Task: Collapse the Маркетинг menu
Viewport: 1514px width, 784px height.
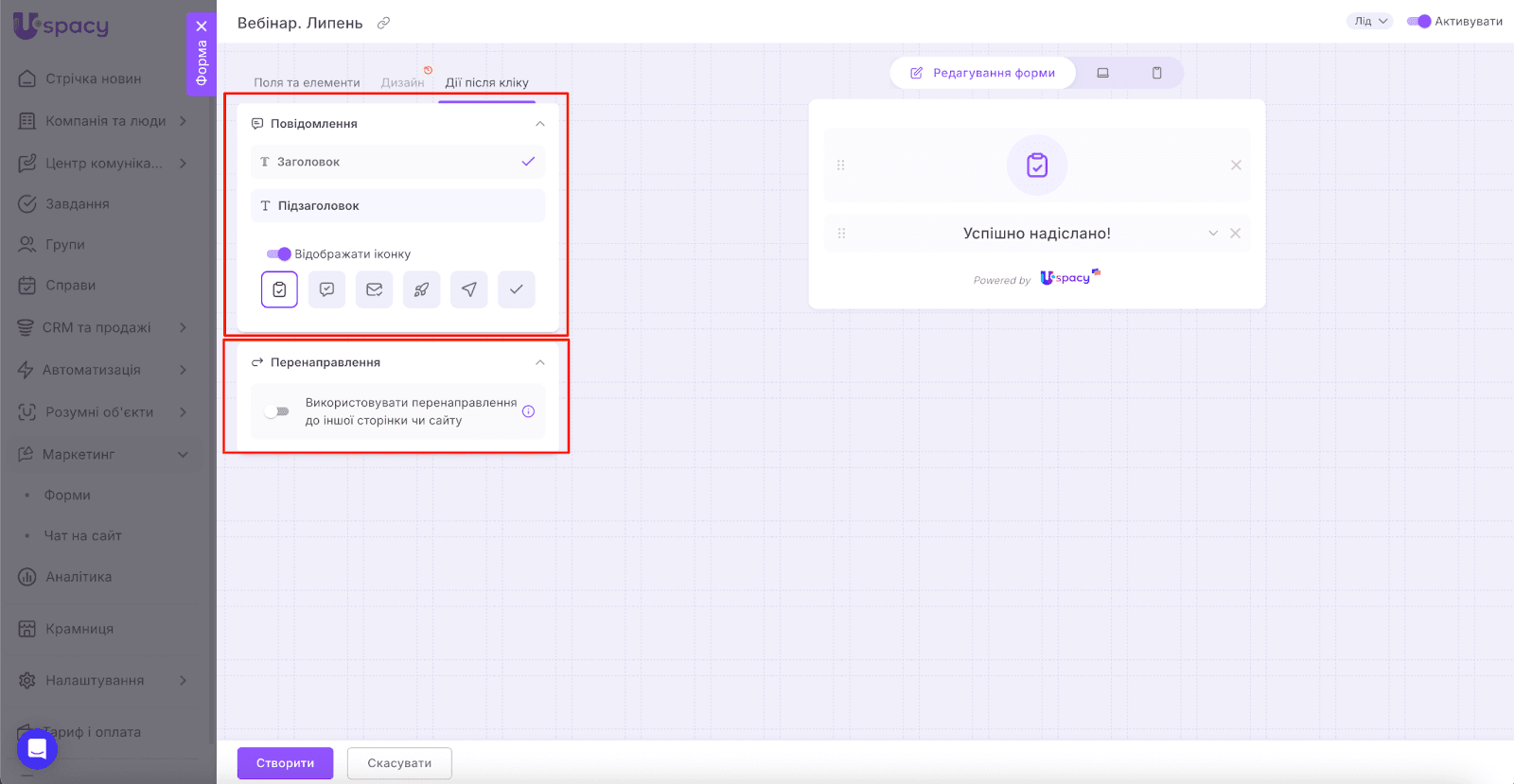Action: (x=183, y=455)
